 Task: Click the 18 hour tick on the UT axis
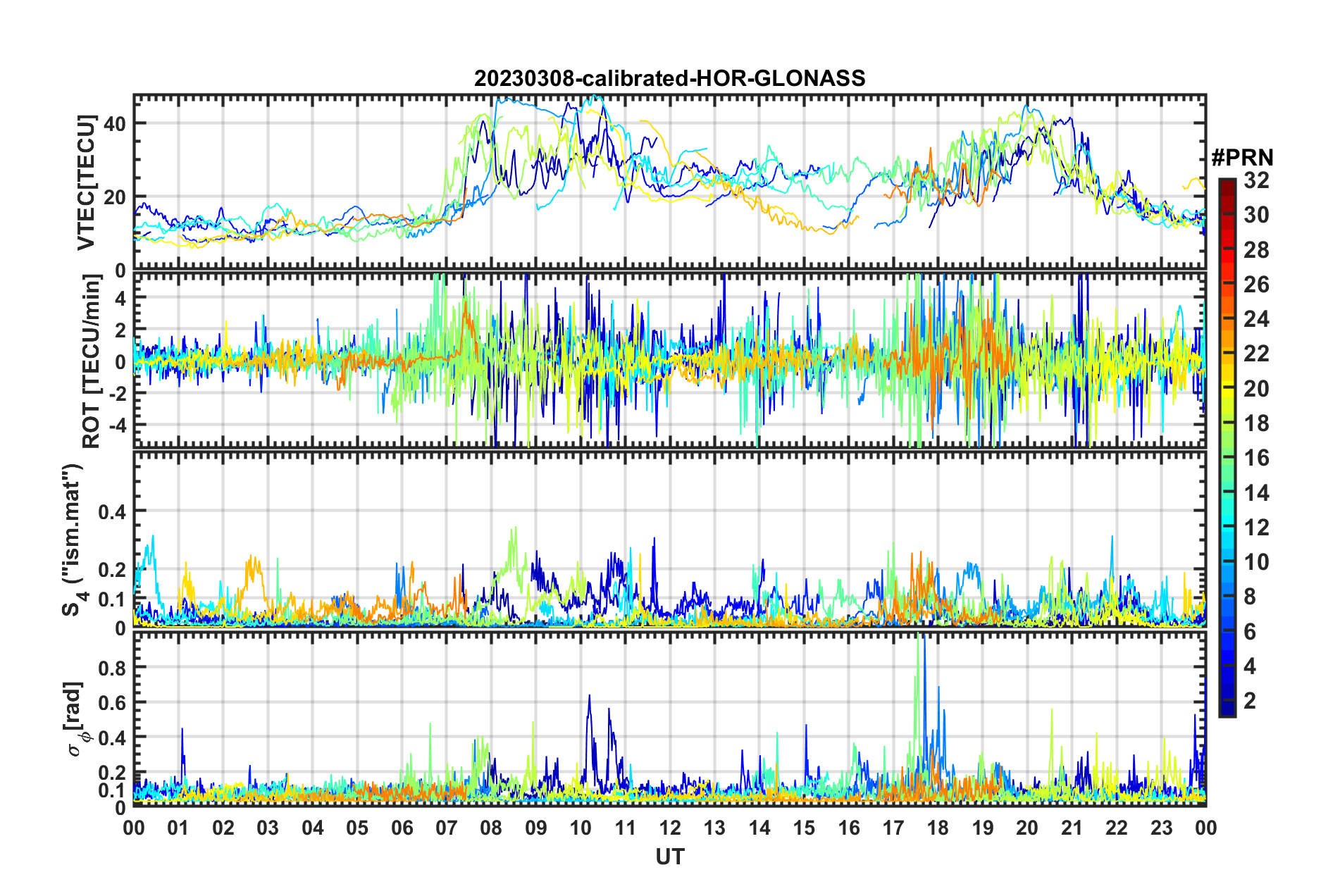coord(938,828)
